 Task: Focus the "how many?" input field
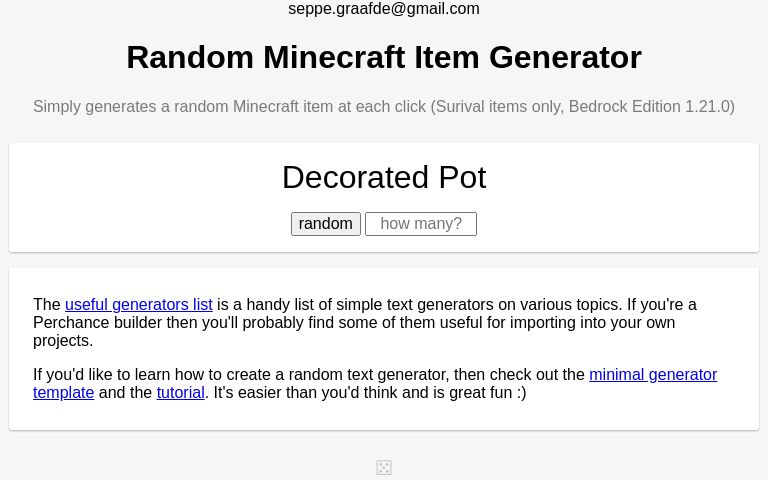click(x=421, y=224)
